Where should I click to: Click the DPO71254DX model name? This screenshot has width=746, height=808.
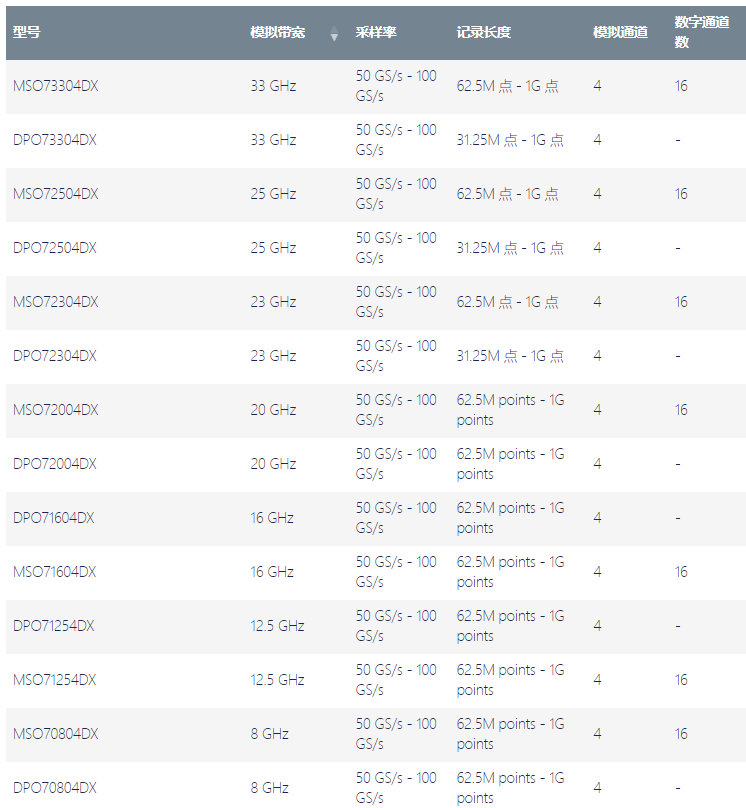coord(54,626)
